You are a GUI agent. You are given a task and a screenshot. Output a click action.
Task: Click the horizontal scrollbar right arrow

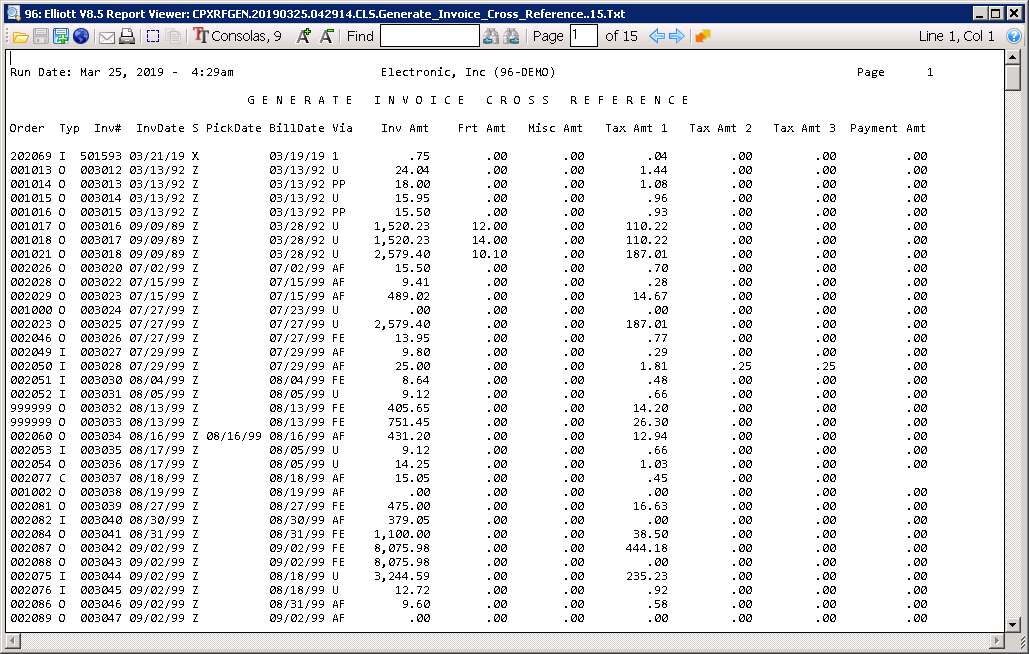point(998,640)
